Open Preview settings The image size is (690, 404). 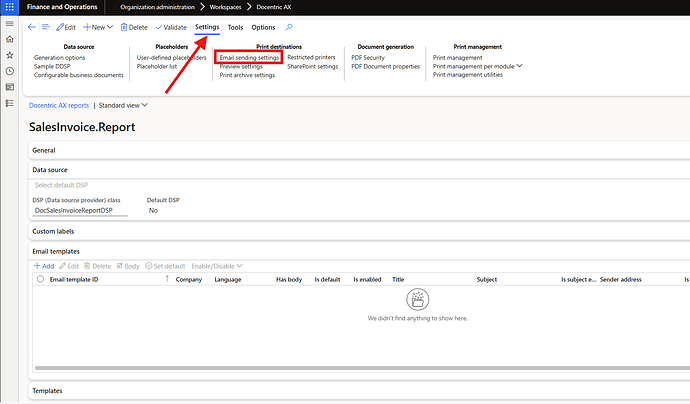point(241,66)
